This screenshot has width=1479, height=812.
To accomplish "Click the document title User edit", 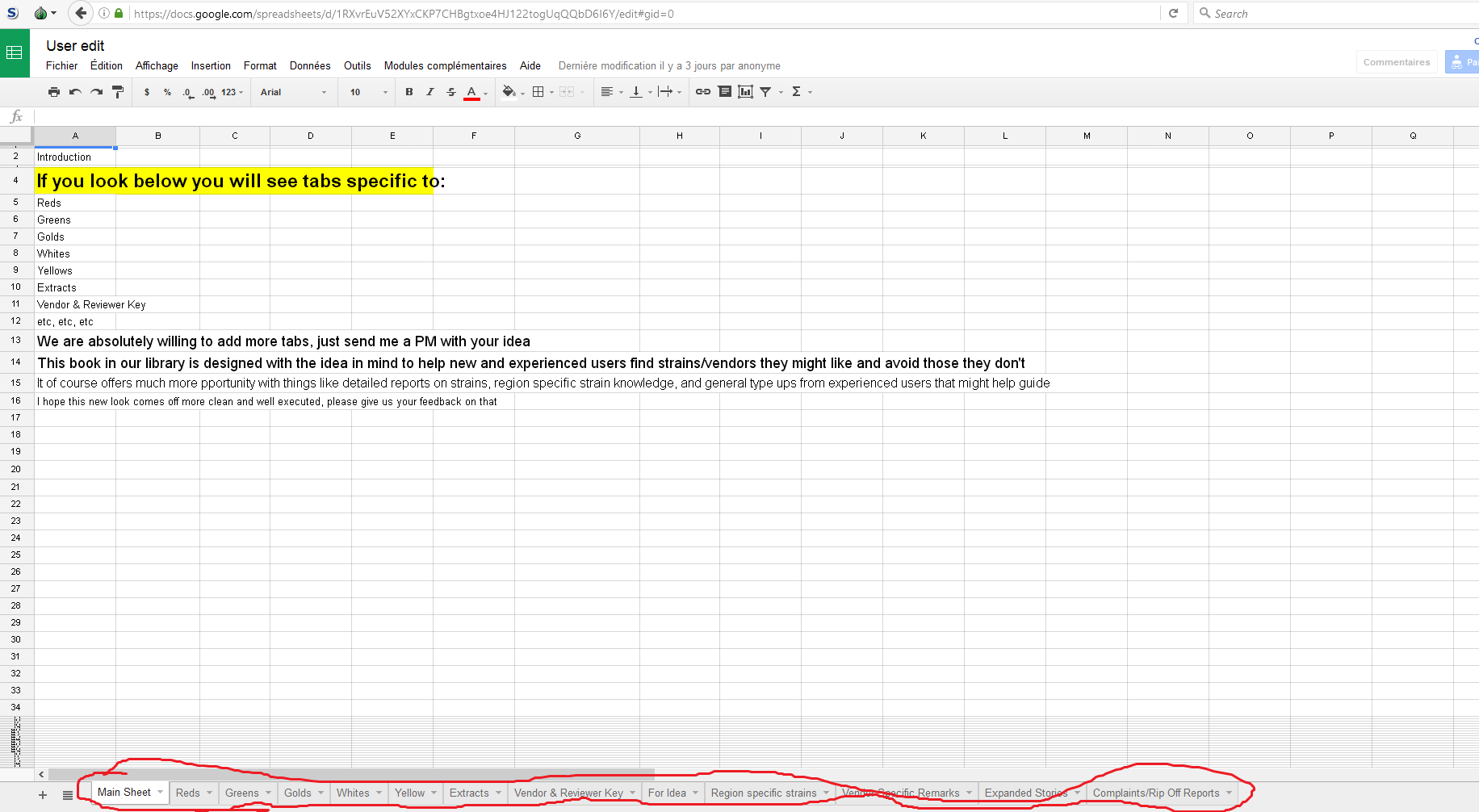I will click(x=75, y=46).
